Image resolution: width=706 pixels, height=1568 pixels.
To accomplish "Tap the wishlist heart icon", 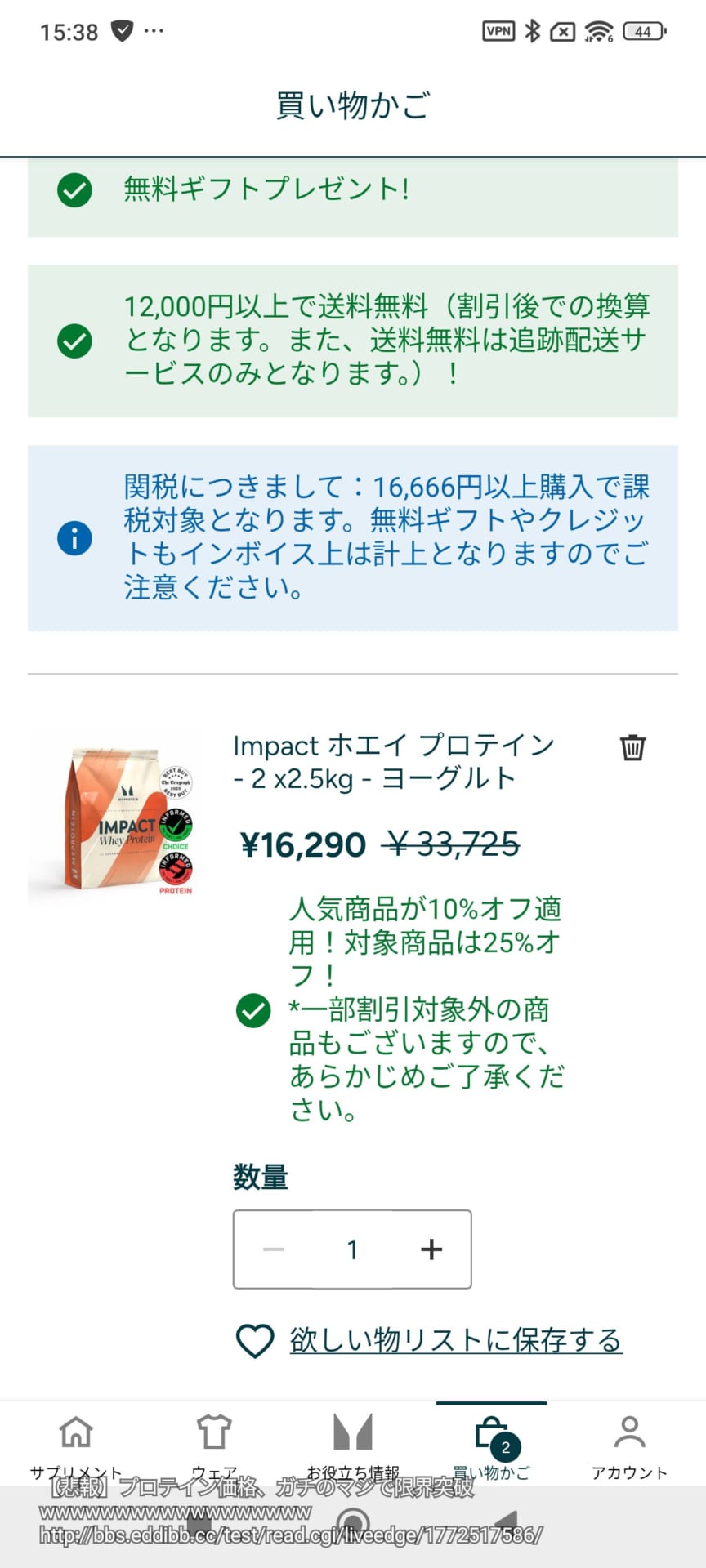I will [x=255, y=1341].
